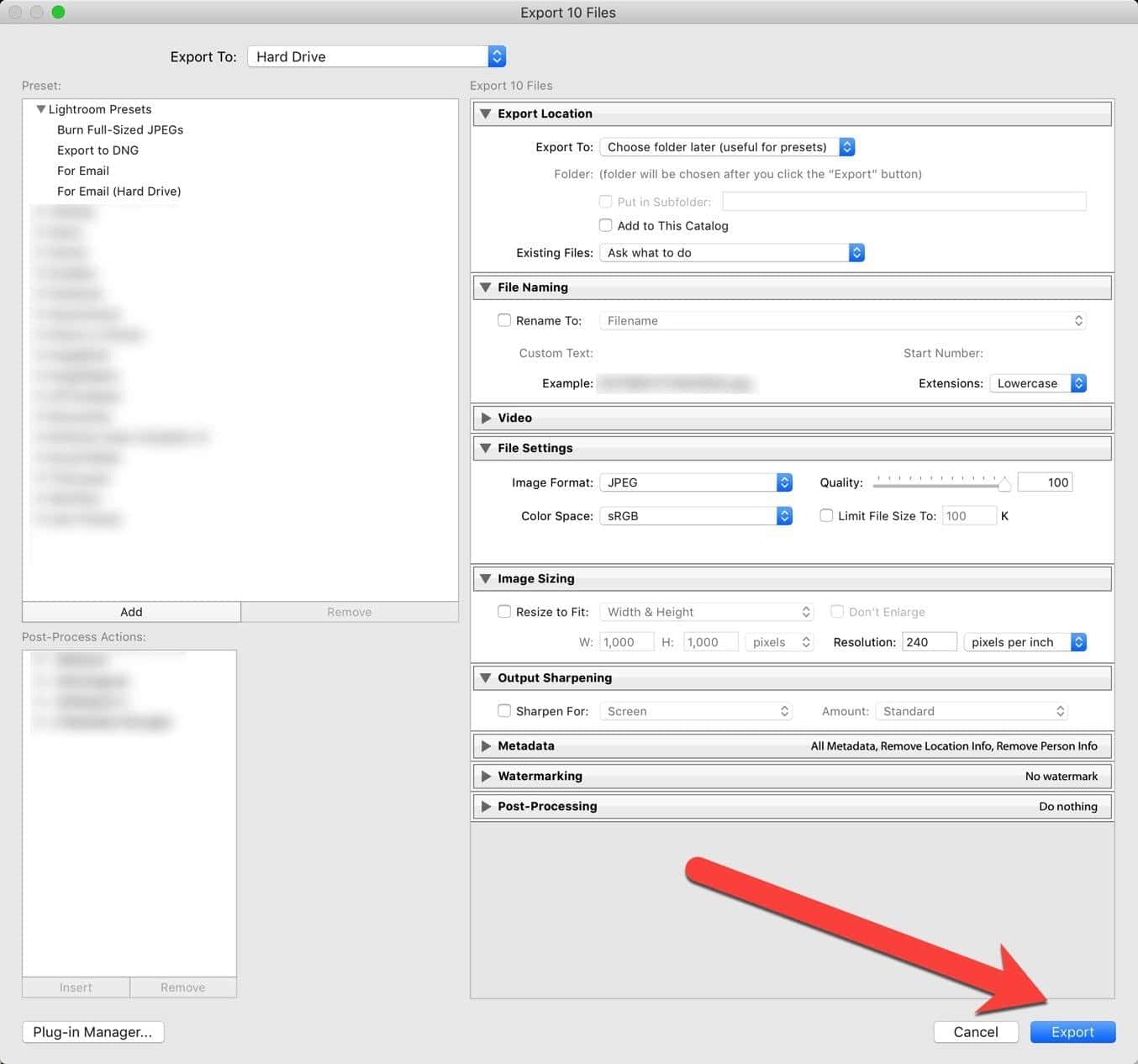1138x1064 pixels.
Task: Open the Image Format JPEG dropdown
Action: [696, 482]
